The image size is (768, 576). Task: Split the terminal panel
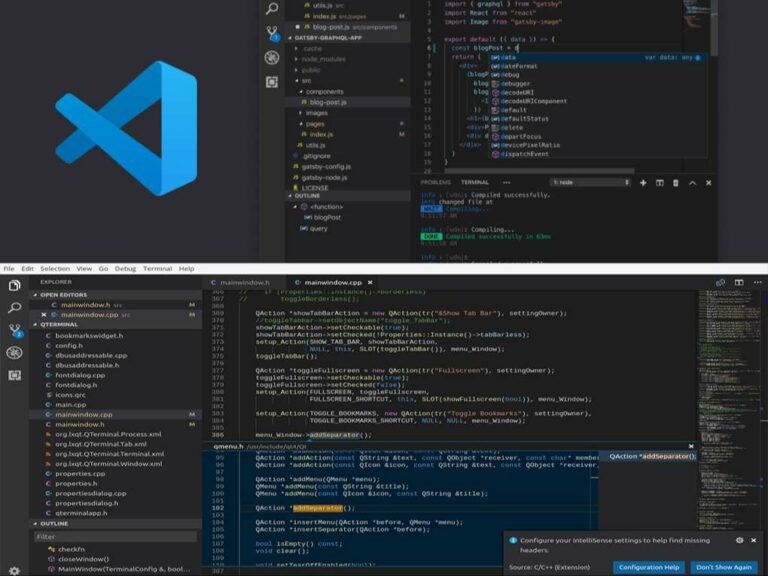pos(660,183)
